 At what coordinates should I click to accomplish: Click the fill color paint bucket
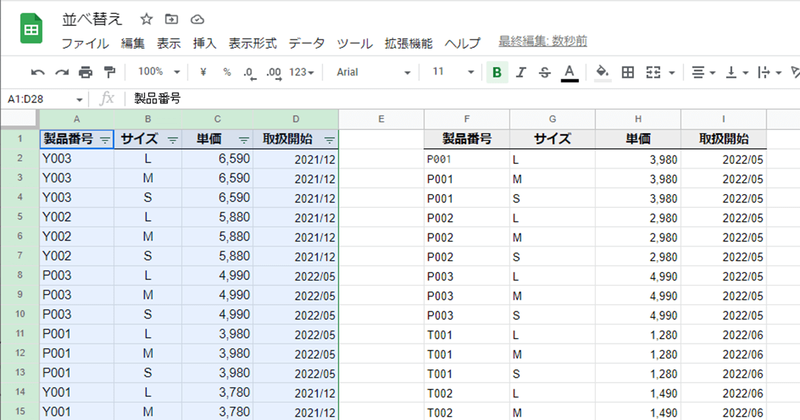602,72
